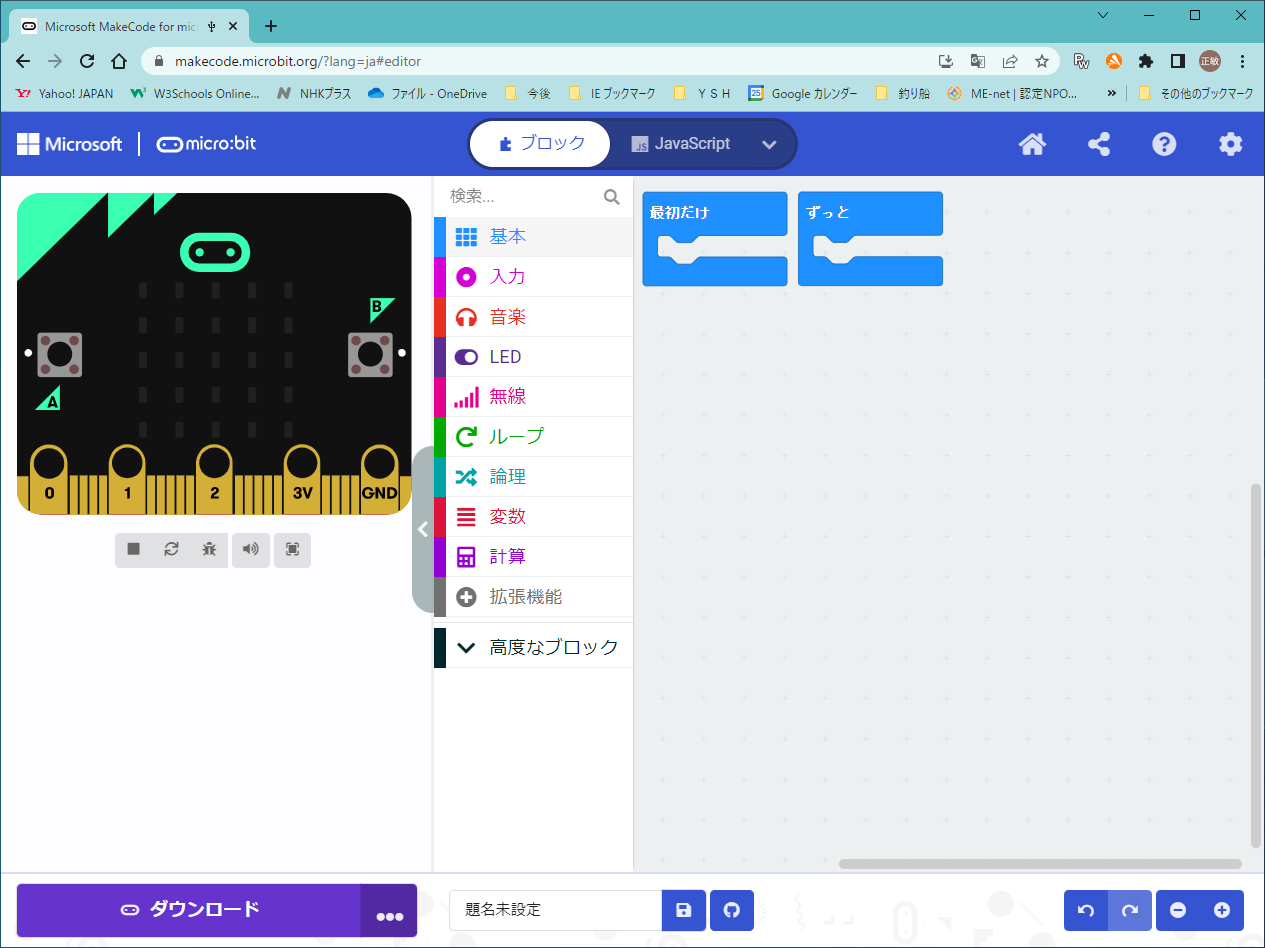Show hidden bookmarks with » chevron

(1111, 93)
